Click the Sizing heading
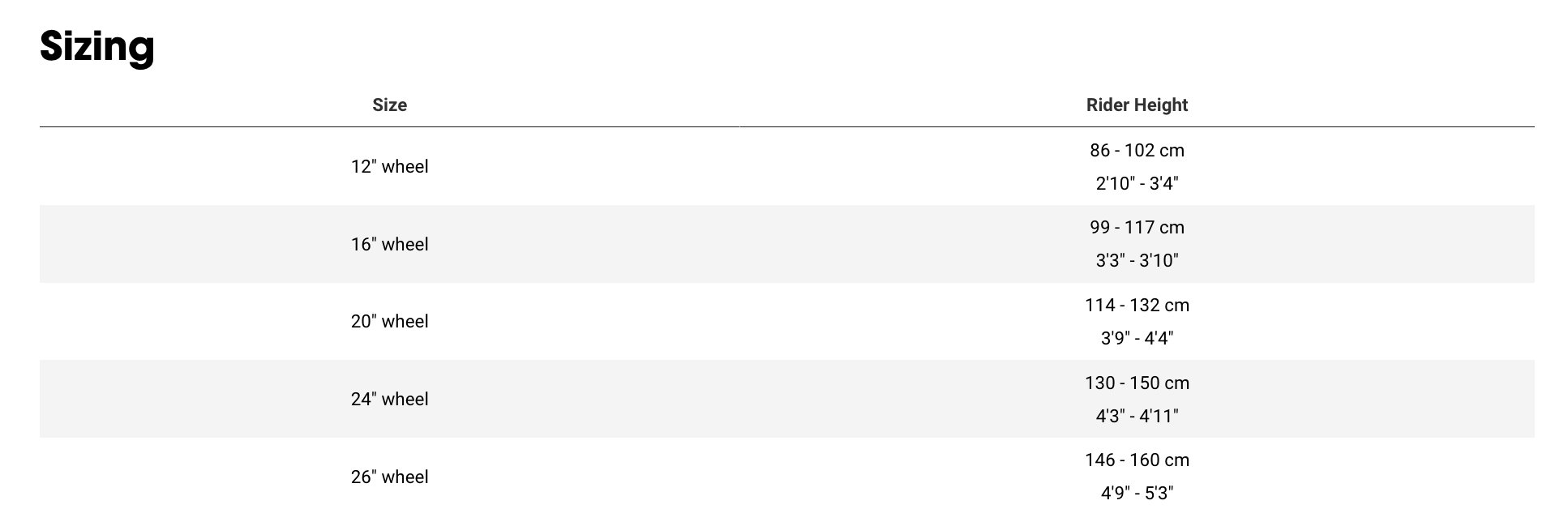 pos(97,46)
